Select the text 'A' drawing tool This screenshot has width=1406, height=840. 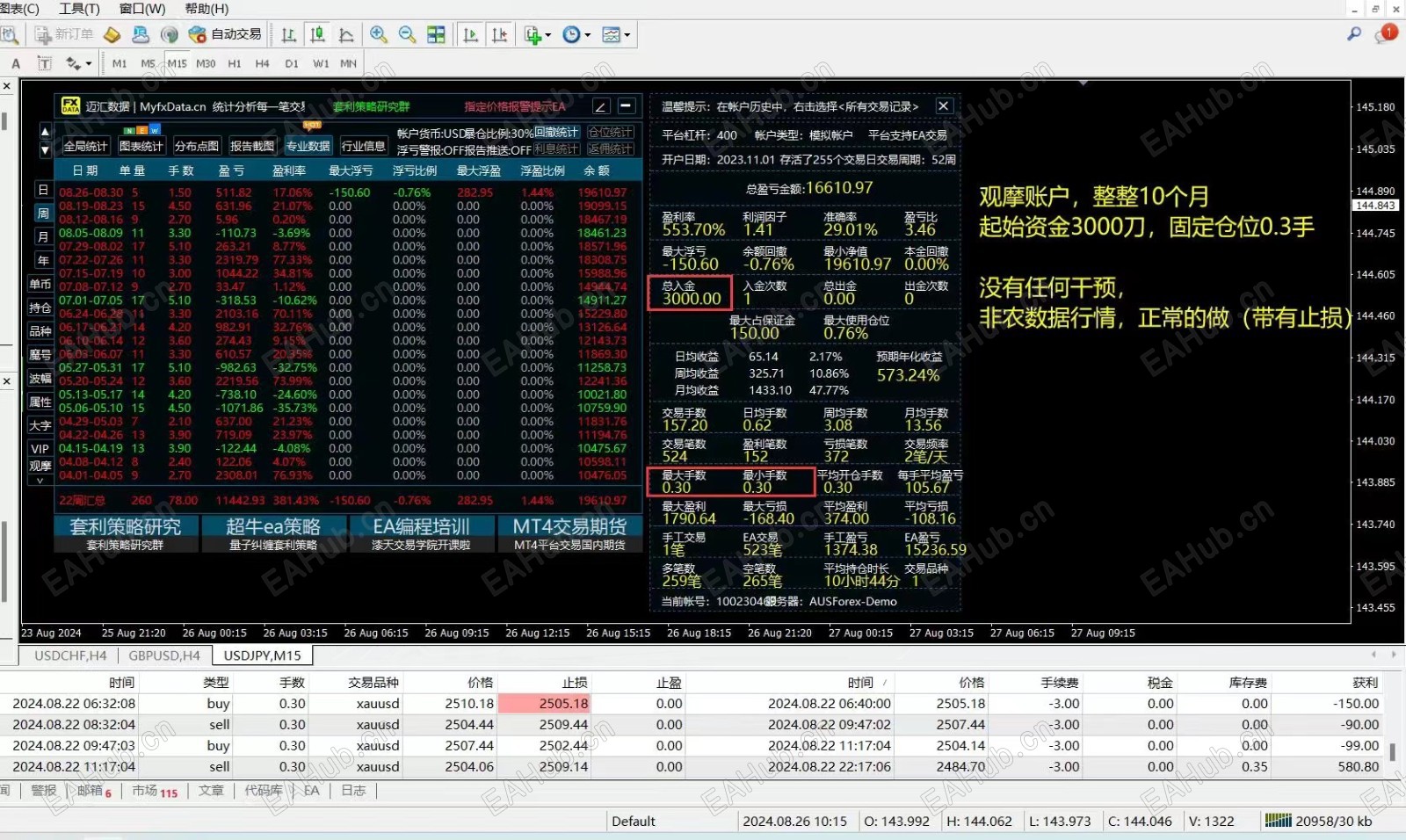(x=16, y=63)
